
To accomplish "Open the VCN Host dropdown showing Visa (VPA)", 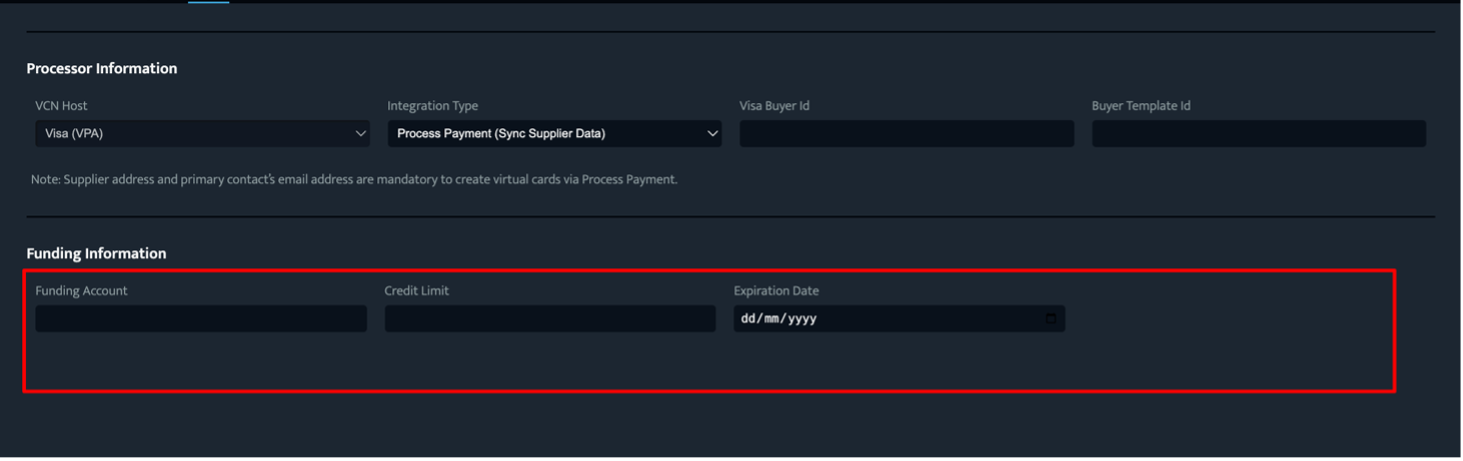I will pyautogui.click(x=202, y=134).
